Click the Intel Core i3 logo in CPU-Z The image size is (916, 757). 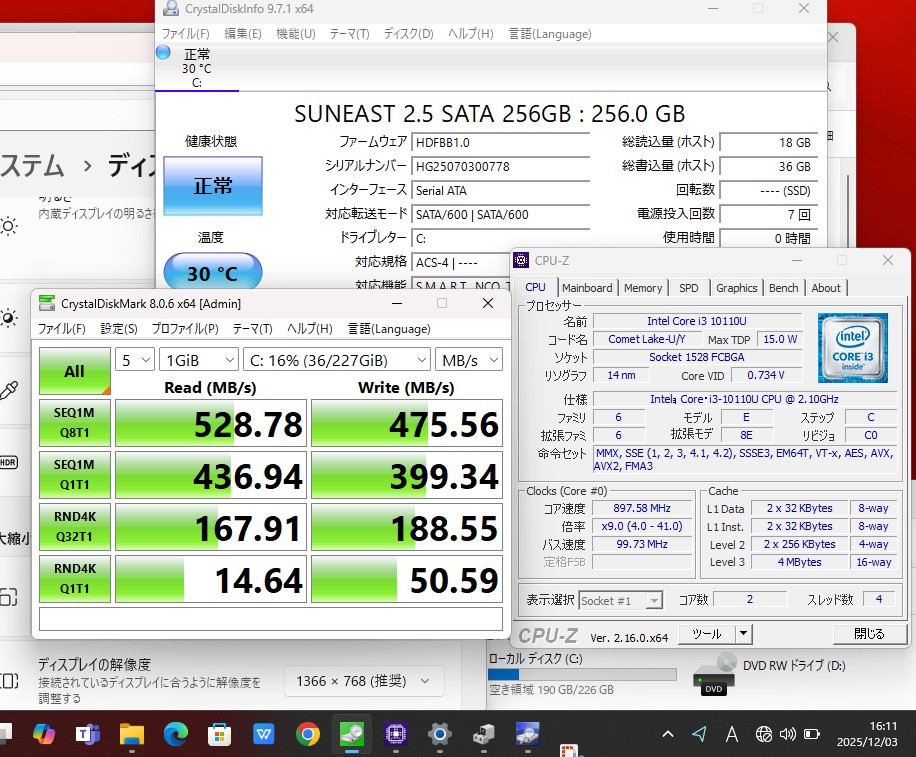pos(852,348)
